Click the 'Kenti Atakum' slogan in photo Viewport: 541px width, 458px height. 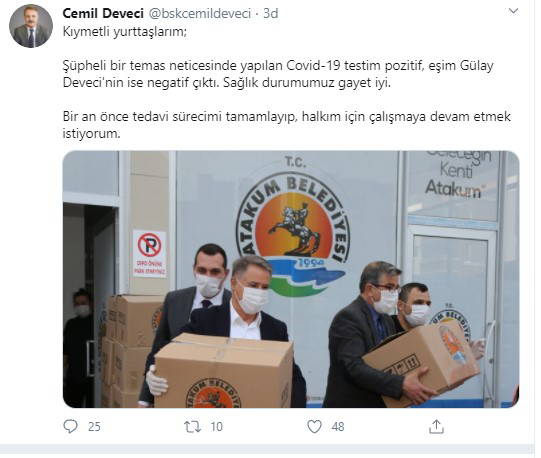[x=454, y=179]
